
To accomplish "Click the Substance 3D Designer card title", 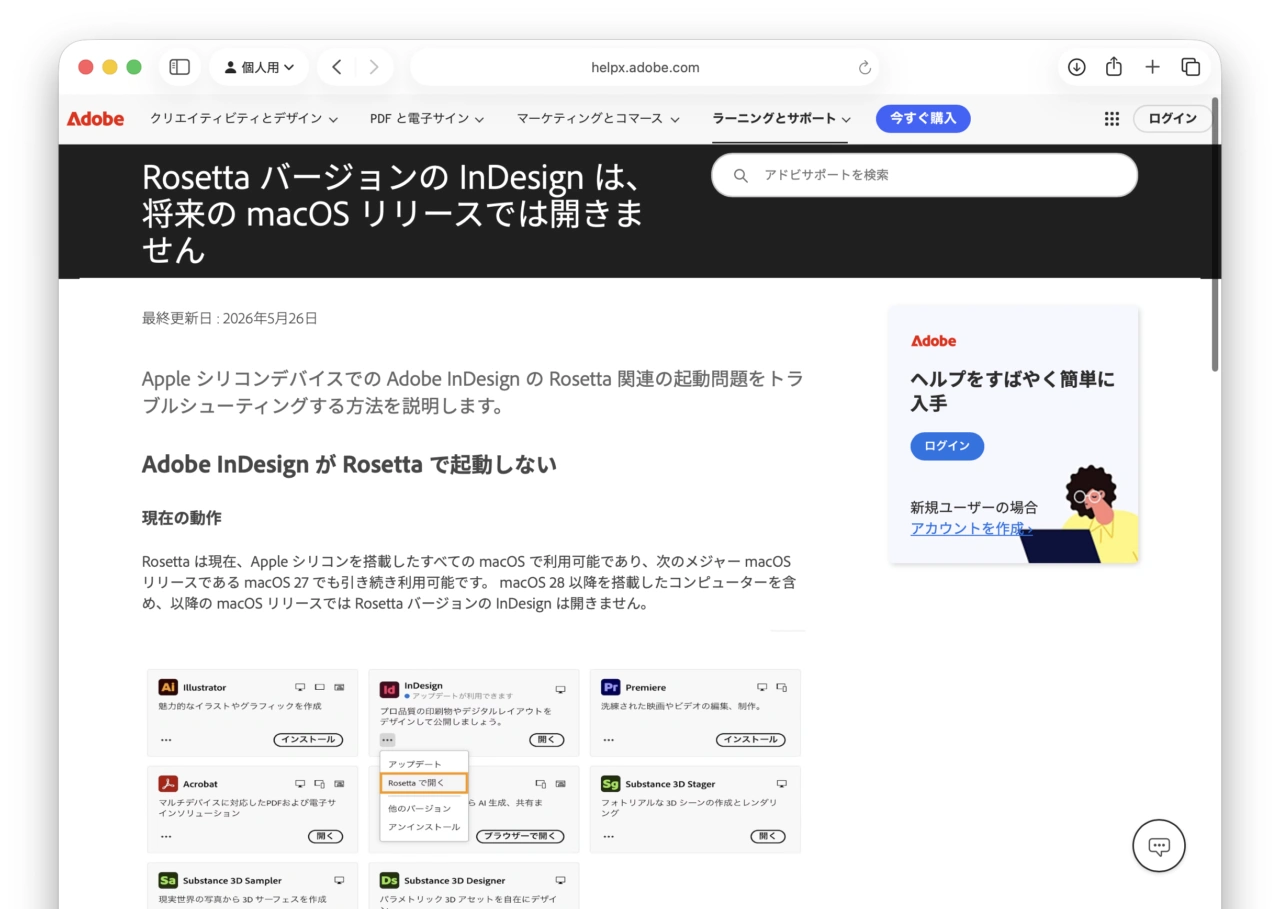I will tap(455, 880).
